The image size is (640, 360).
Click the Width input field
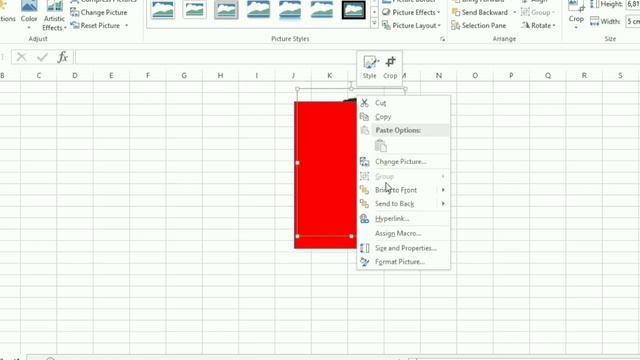(x=633, y=21)
